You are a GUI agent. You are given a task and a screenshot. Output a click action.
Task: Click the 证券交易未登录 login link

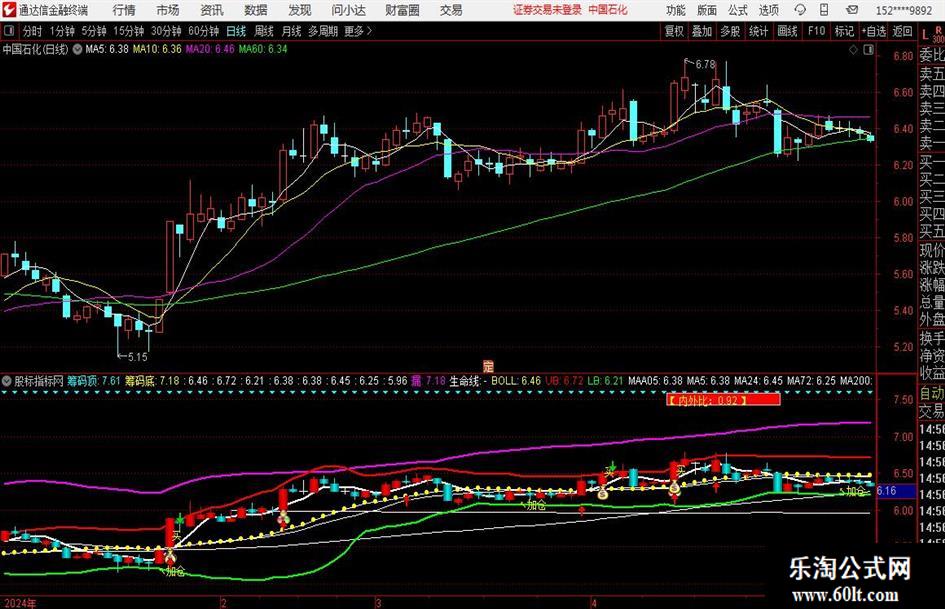(547, 10)
